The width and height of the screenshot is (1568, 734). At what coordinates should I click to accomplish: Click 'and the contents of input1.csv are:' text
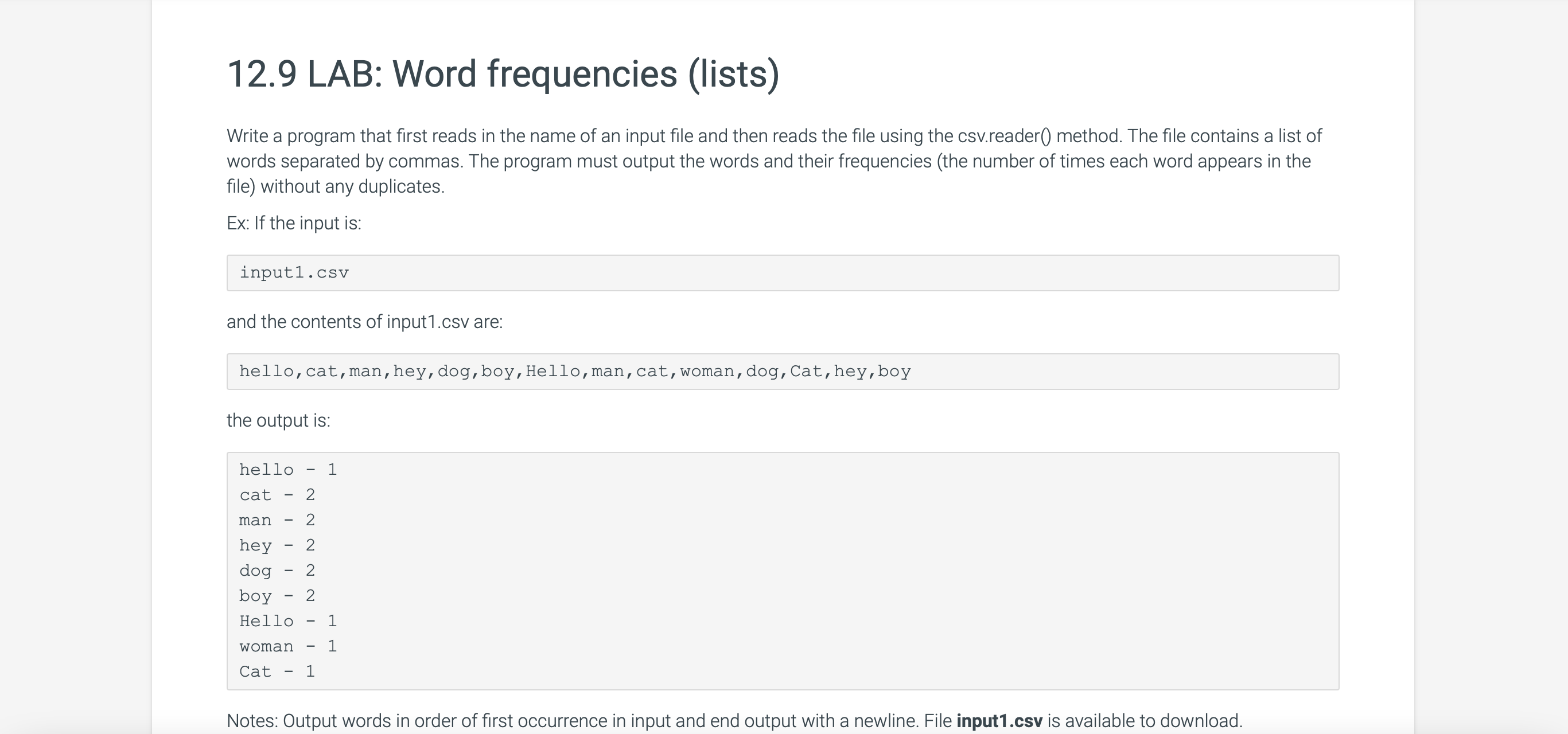tap(365, 322)
